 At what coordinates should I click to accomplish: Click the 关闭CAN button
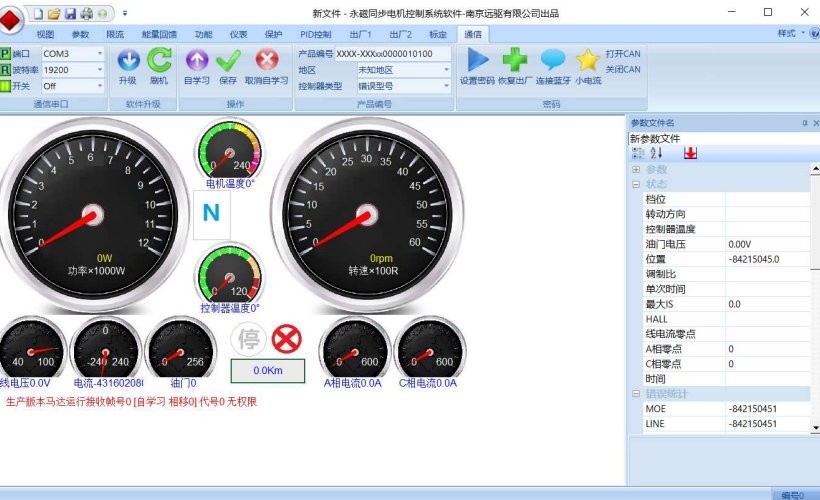(623, 70)
